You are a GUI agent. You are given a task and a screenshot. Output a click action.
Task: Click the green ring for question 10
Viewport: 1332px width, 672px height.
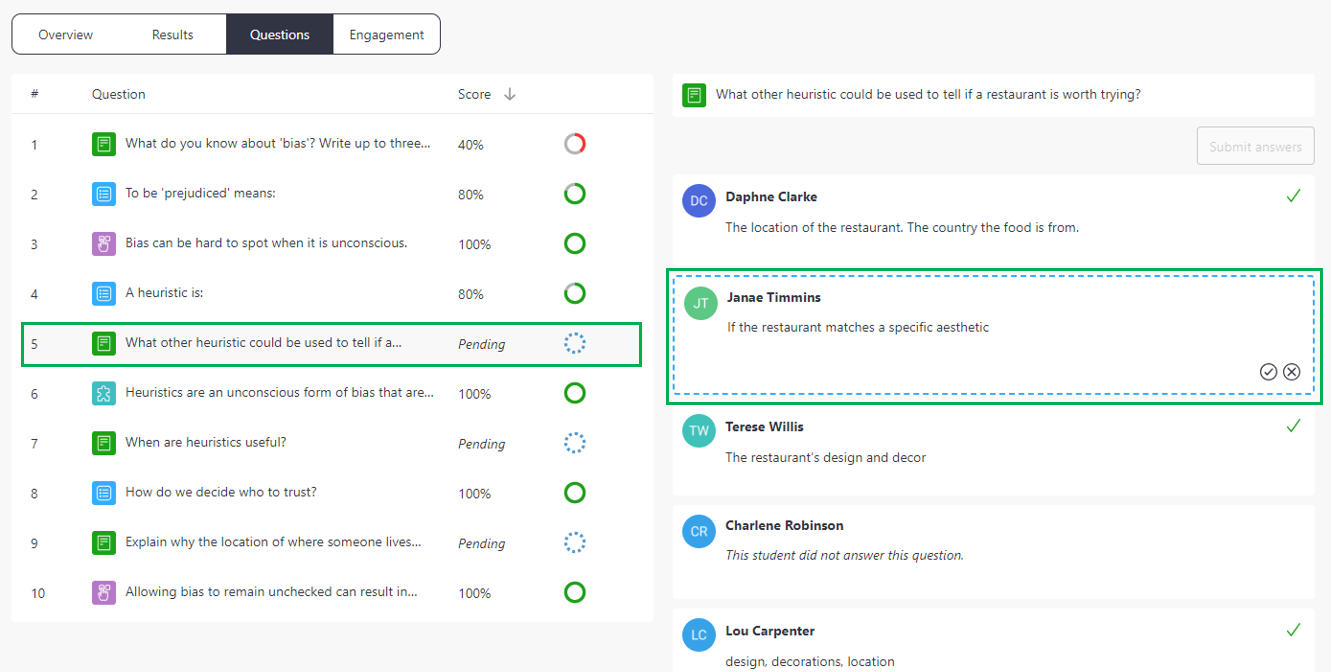[x=575, y=593]
